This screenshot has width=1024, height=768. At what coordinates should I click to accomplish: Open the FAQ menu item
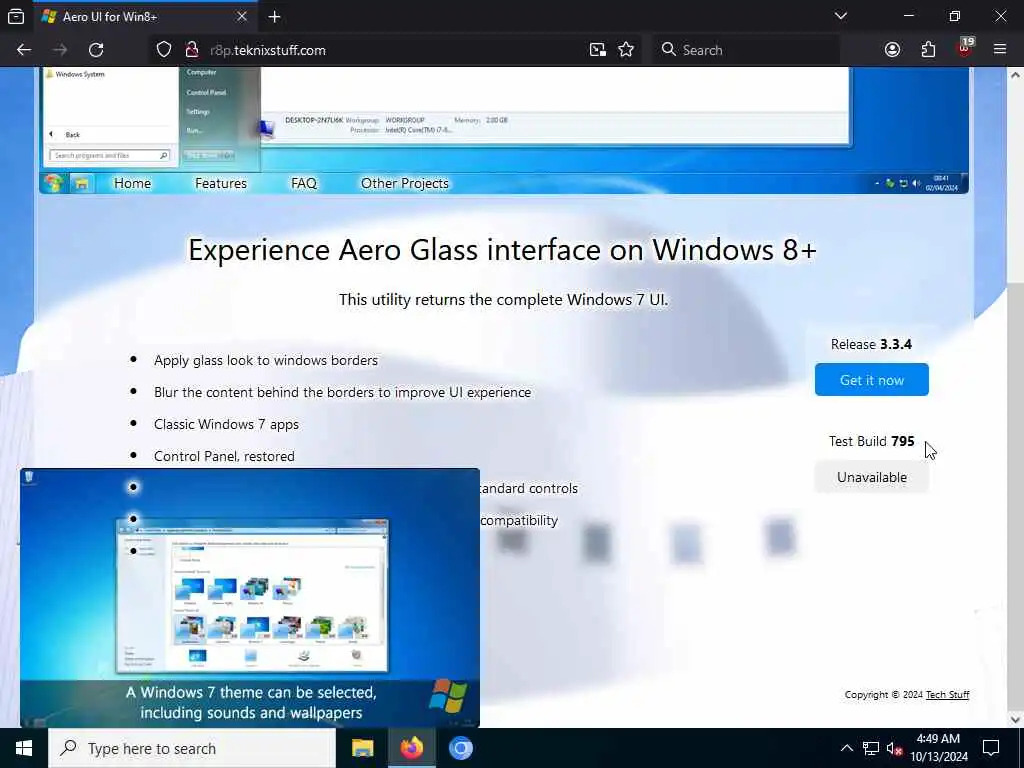coord(304,184)
